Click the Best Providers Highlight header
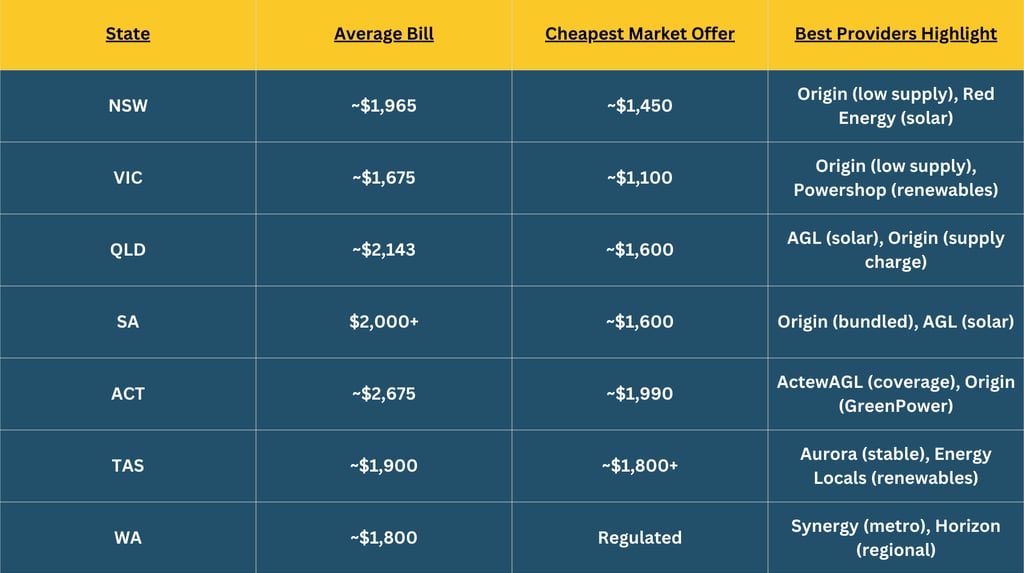Screen dimensions: 1024x573 point(896,34)
